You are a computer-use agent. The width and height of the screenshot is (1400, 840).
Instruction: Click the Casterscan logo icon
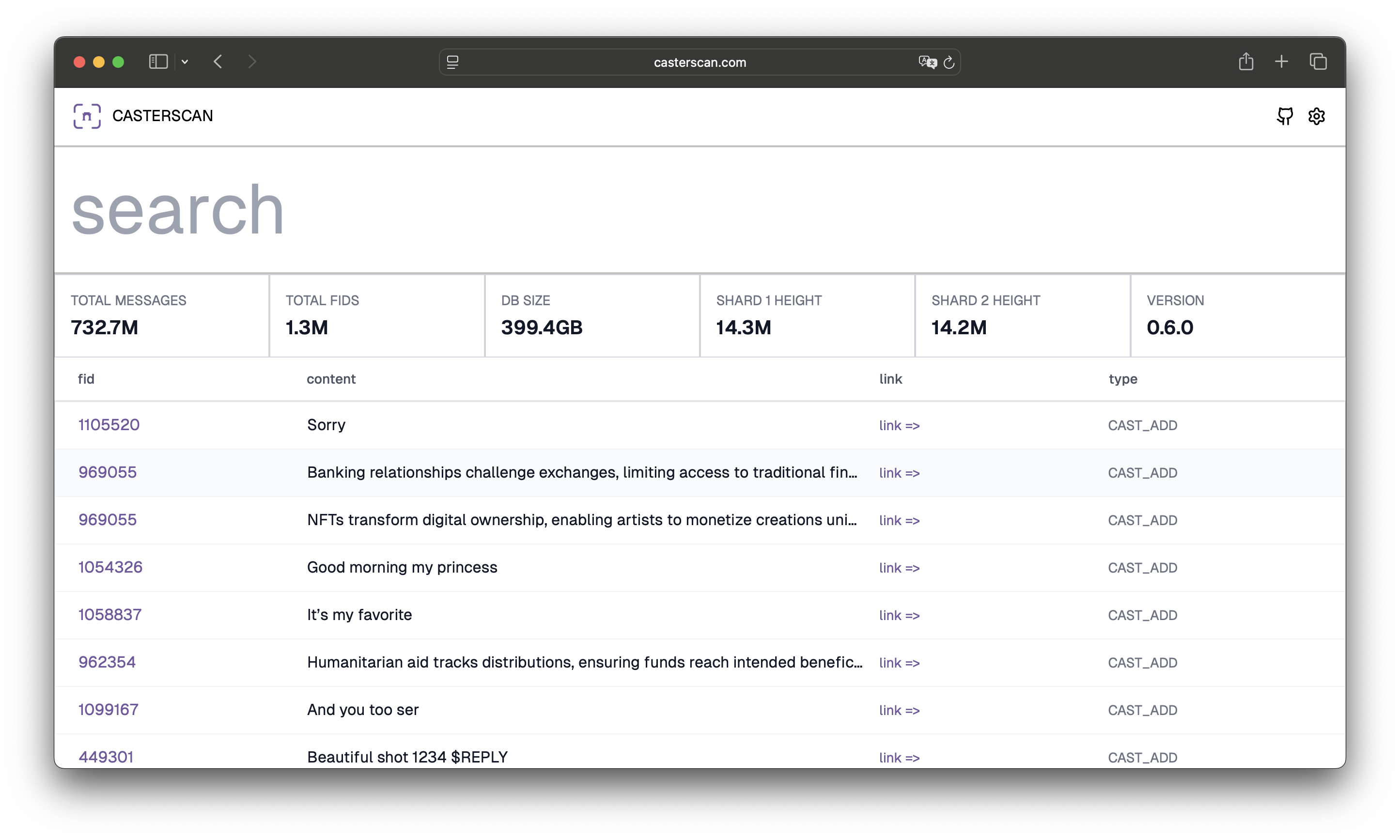coord(87,116)
